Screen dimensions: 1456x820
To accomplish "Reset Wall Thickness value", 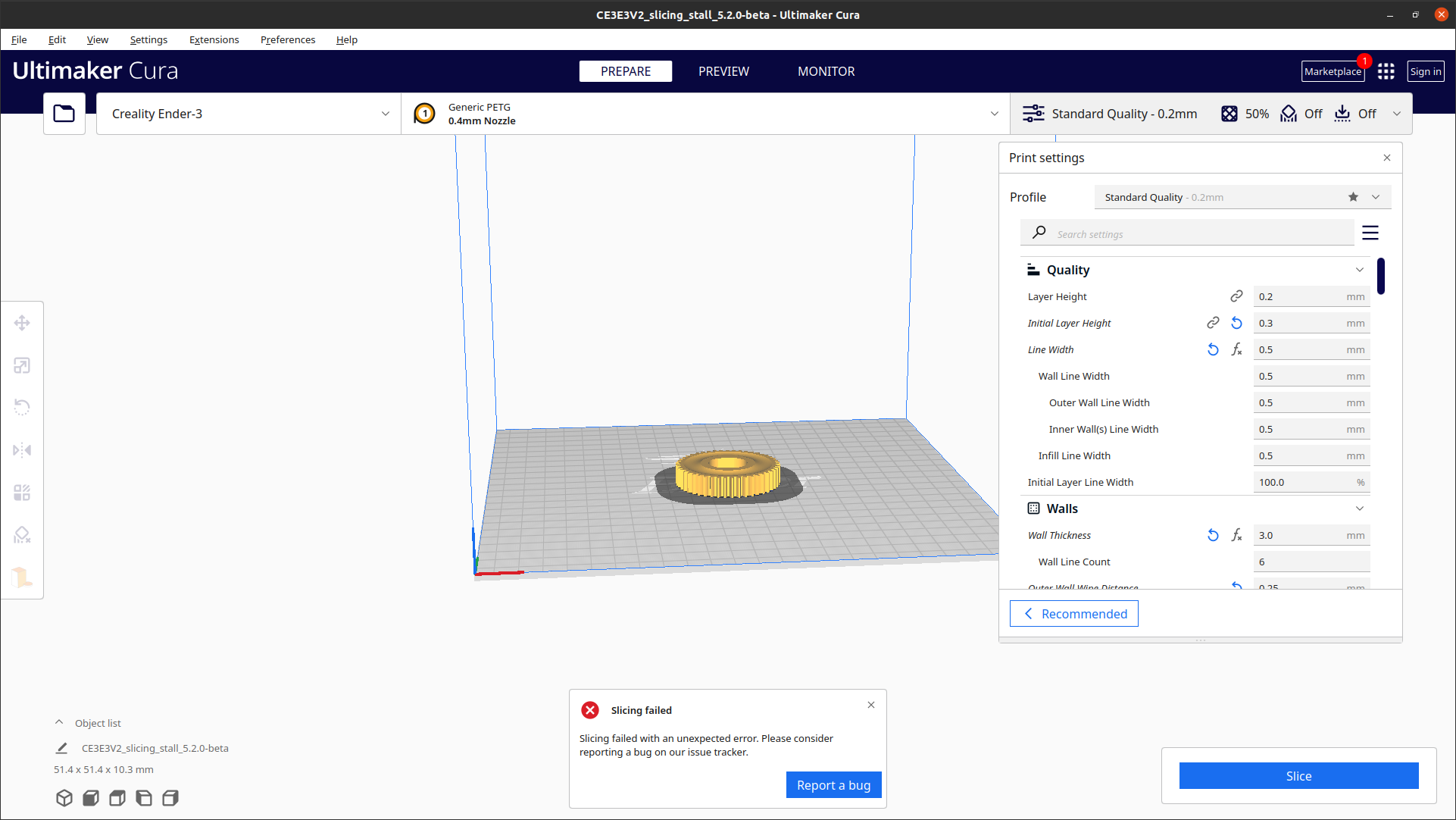I will click(1213, 535).
